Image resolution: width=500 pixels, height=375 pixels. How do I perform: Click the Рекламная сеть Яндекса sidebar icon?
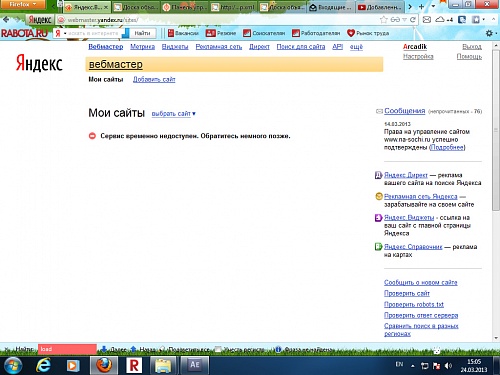(379, 196)
